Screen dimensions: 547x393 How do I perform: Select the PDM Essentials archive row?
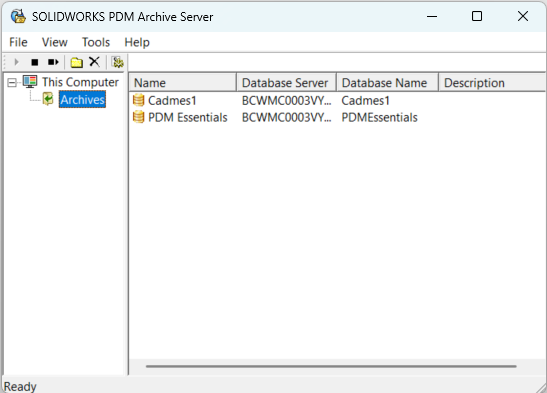[x=337, y=117]
